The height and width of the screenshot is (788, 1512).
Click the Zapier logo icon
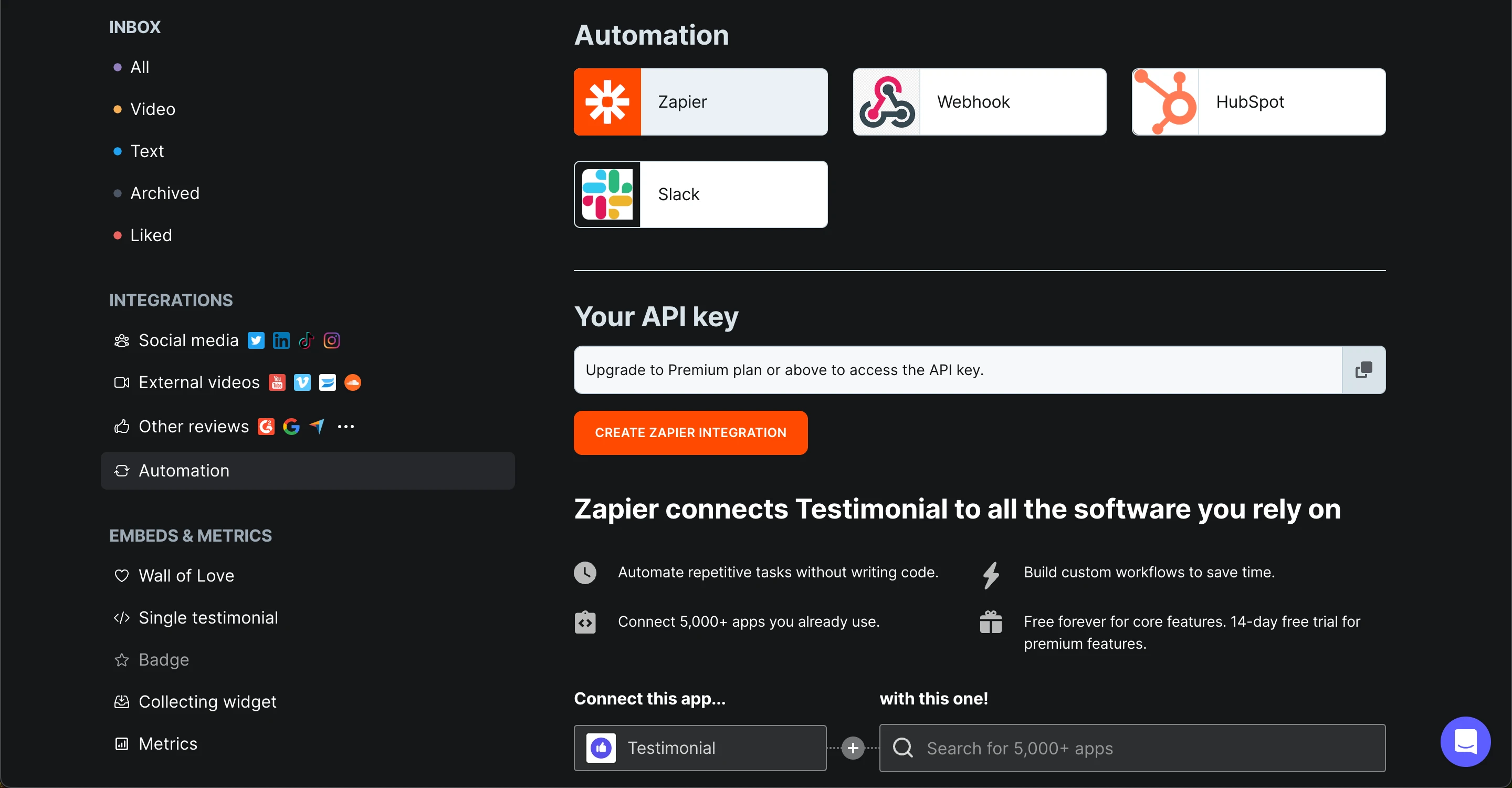pyautogui.click(x=607, y=102)
